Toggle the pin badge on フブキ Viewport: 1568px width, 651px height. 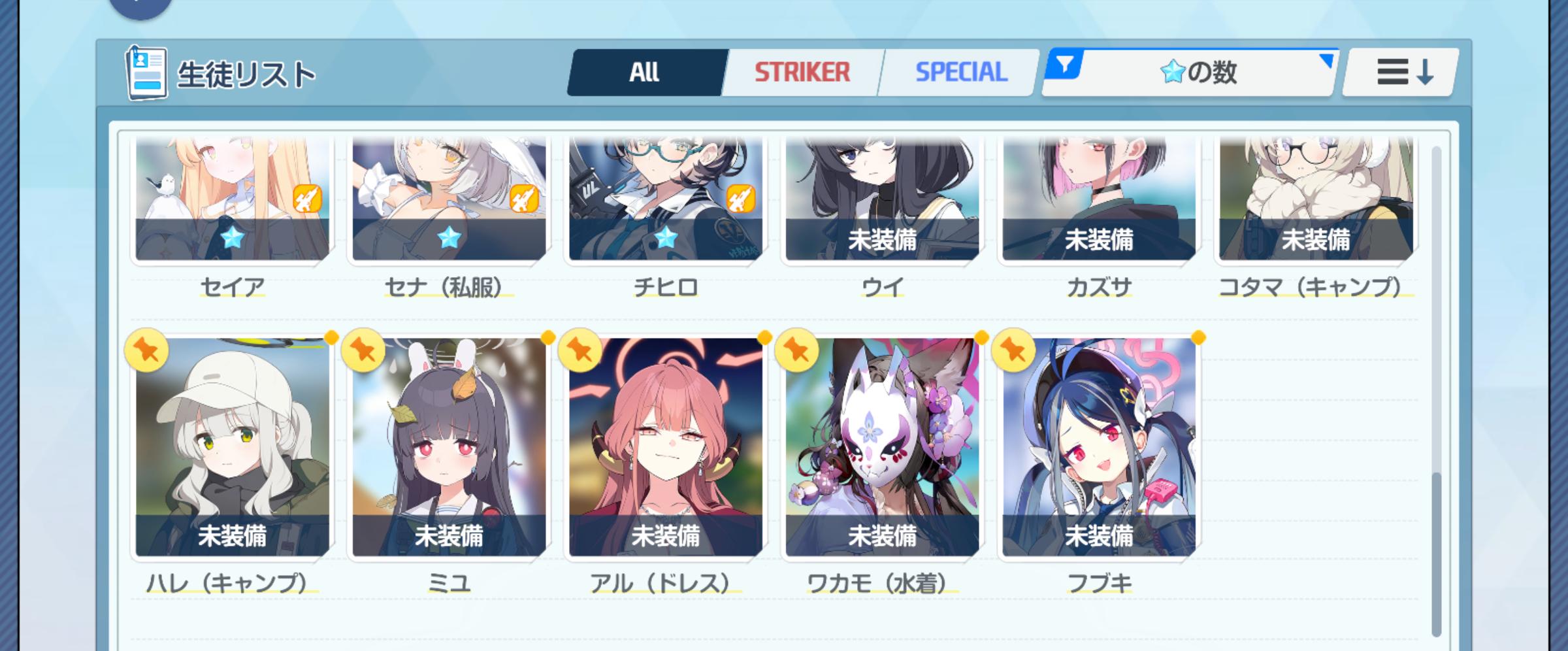point(1013,350)
